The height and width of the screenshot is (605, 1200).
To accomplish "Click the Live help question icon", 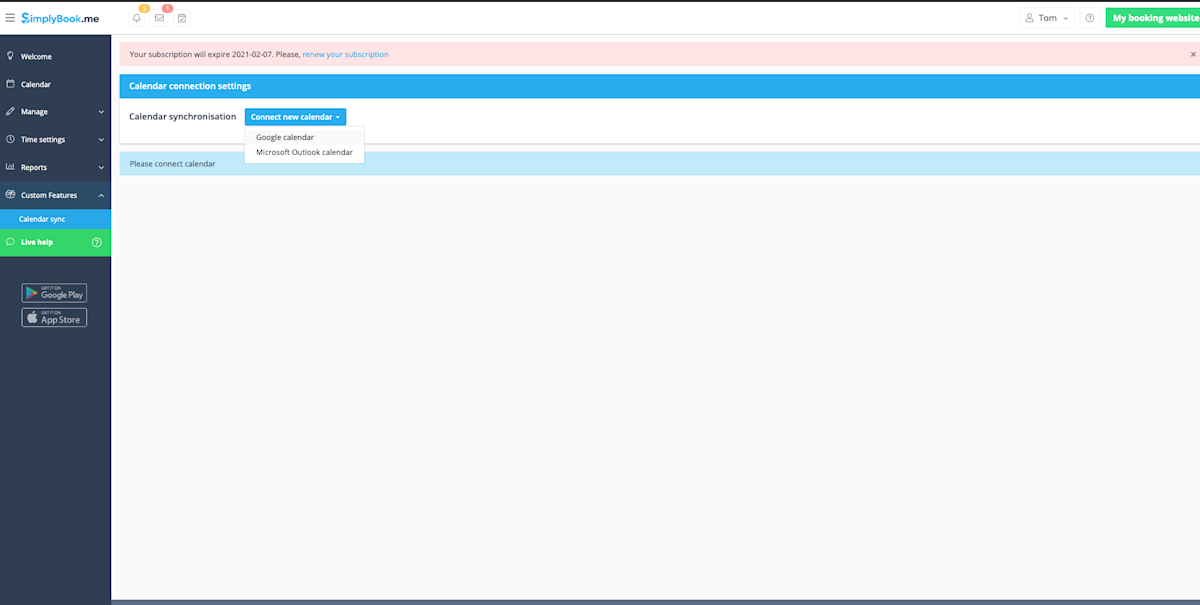I will coord(96,241).
